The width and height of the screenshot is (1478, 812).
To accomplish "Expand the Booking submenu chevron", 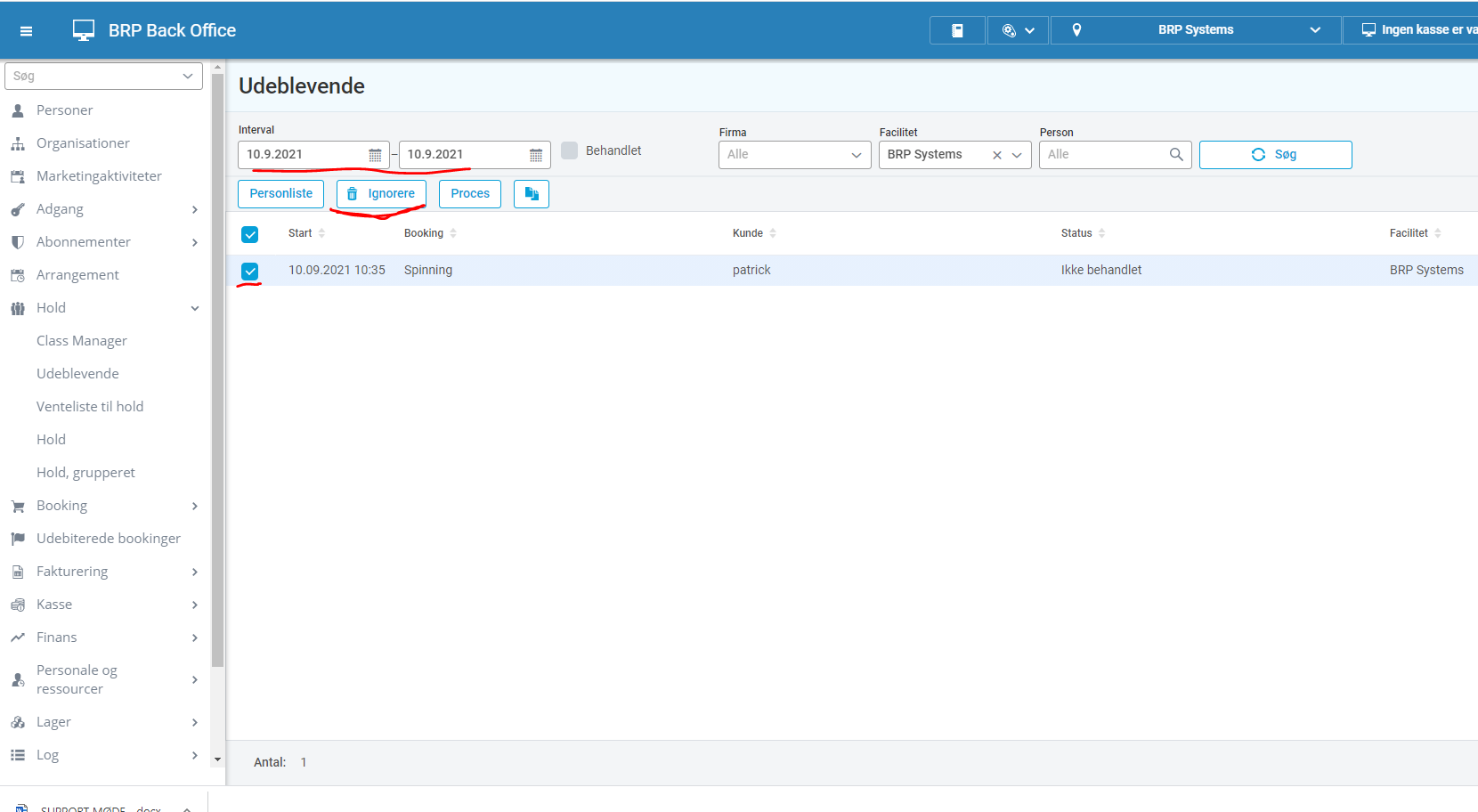I will pyautogui.click(x=195, y=506).
